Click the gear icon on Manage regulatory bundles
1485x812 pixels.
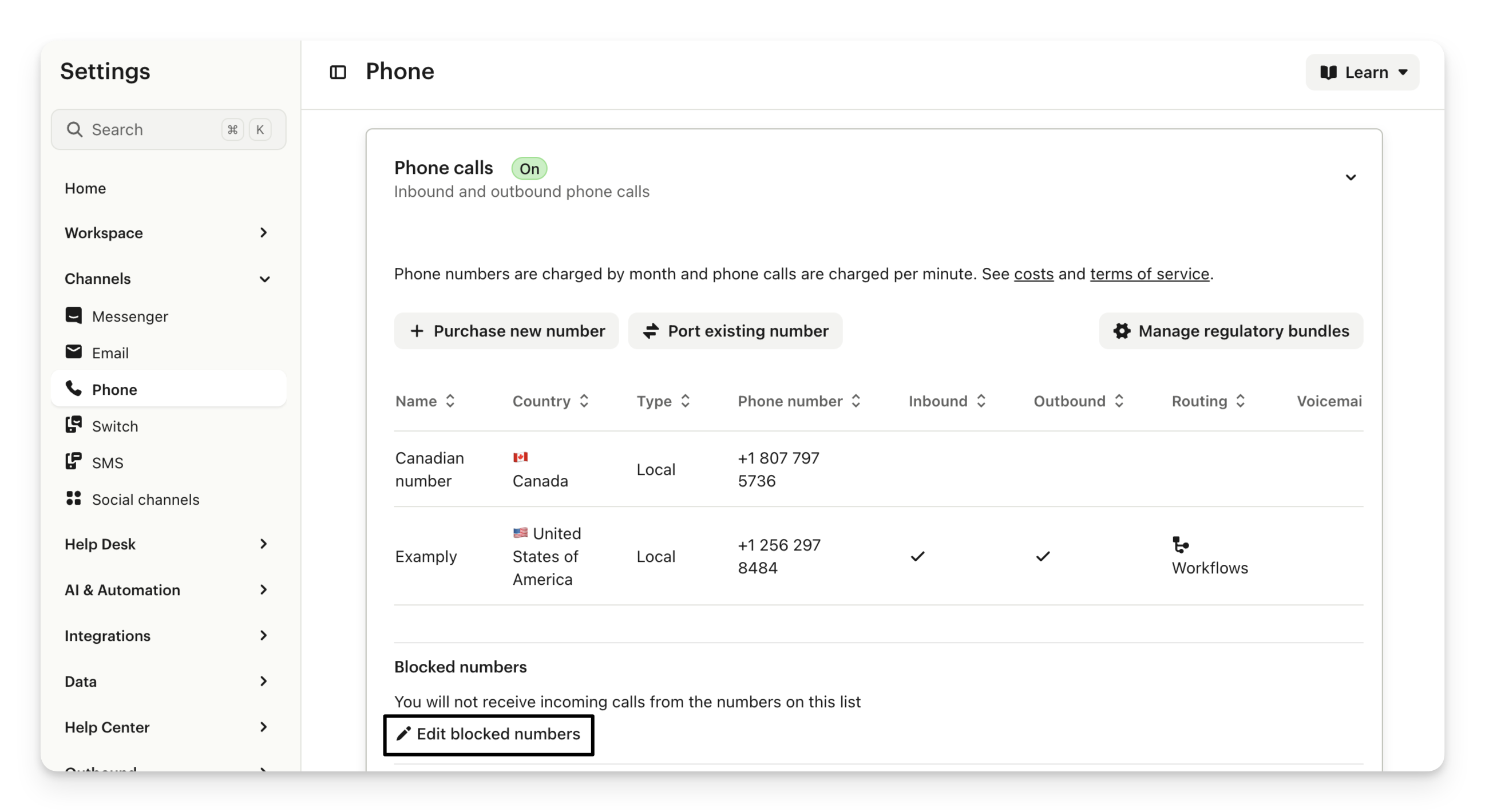pos(1121,331)
